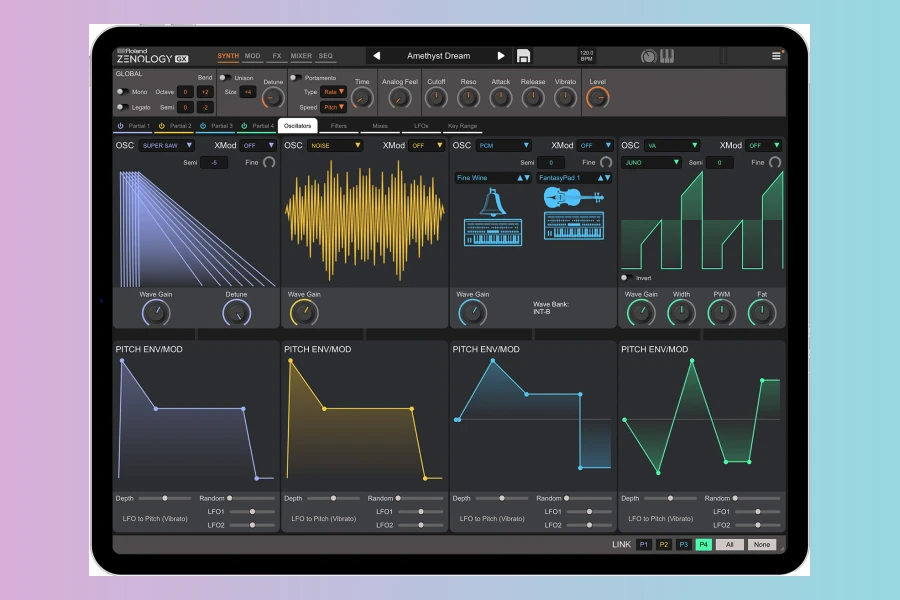The height and width of the screenshot is (600, 900).
Task: Adjust the Vibrato knob
Action: click(x=565, y=98)
